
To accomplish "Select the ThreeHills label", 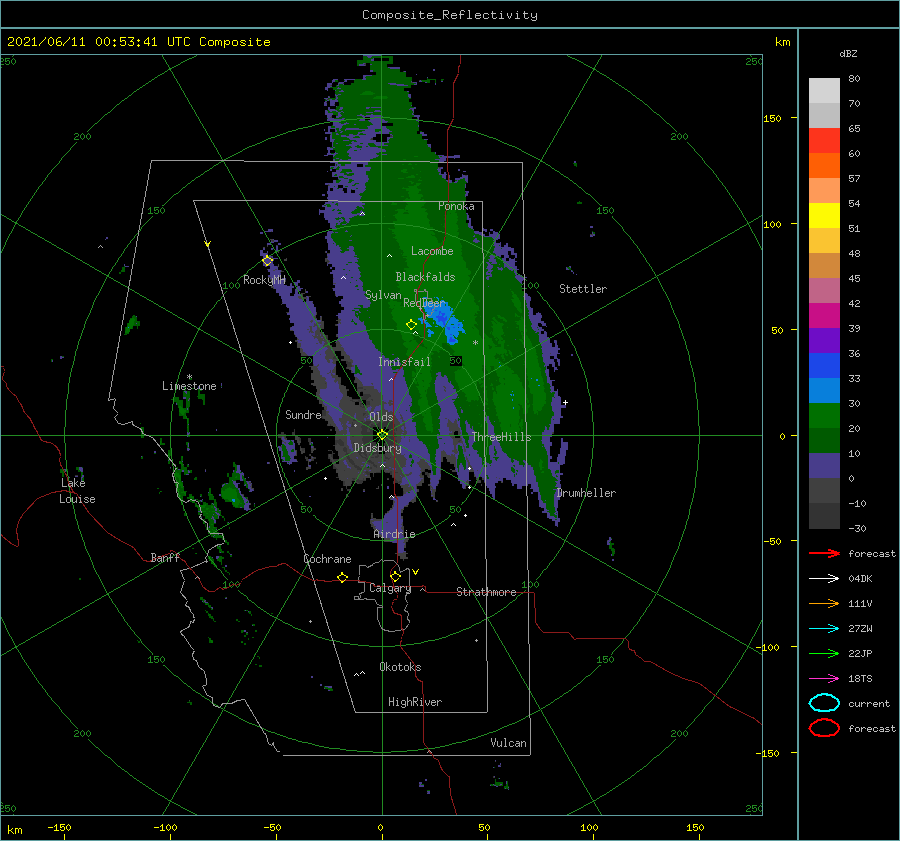I will [501, 437].
